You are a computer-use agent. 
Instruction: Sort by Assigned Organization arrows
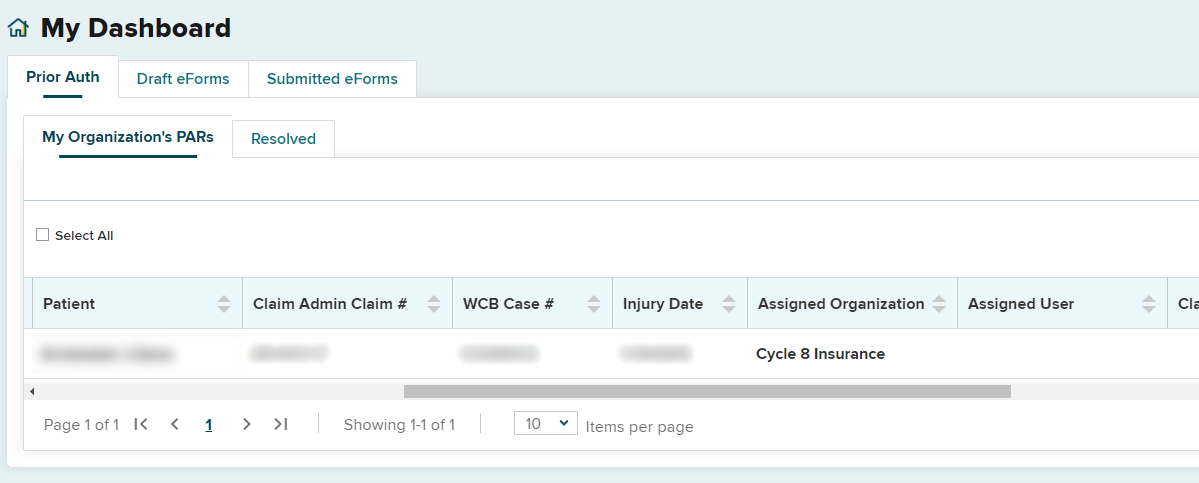[938, 304]
